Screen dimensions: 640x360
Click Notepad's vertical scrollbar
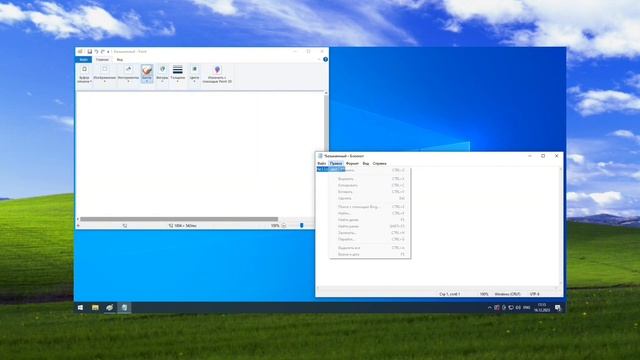(x=560, y=227)
